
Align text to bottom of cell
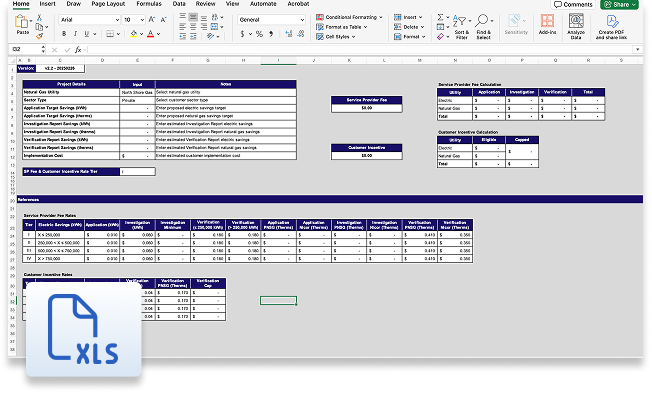(204, 17)
